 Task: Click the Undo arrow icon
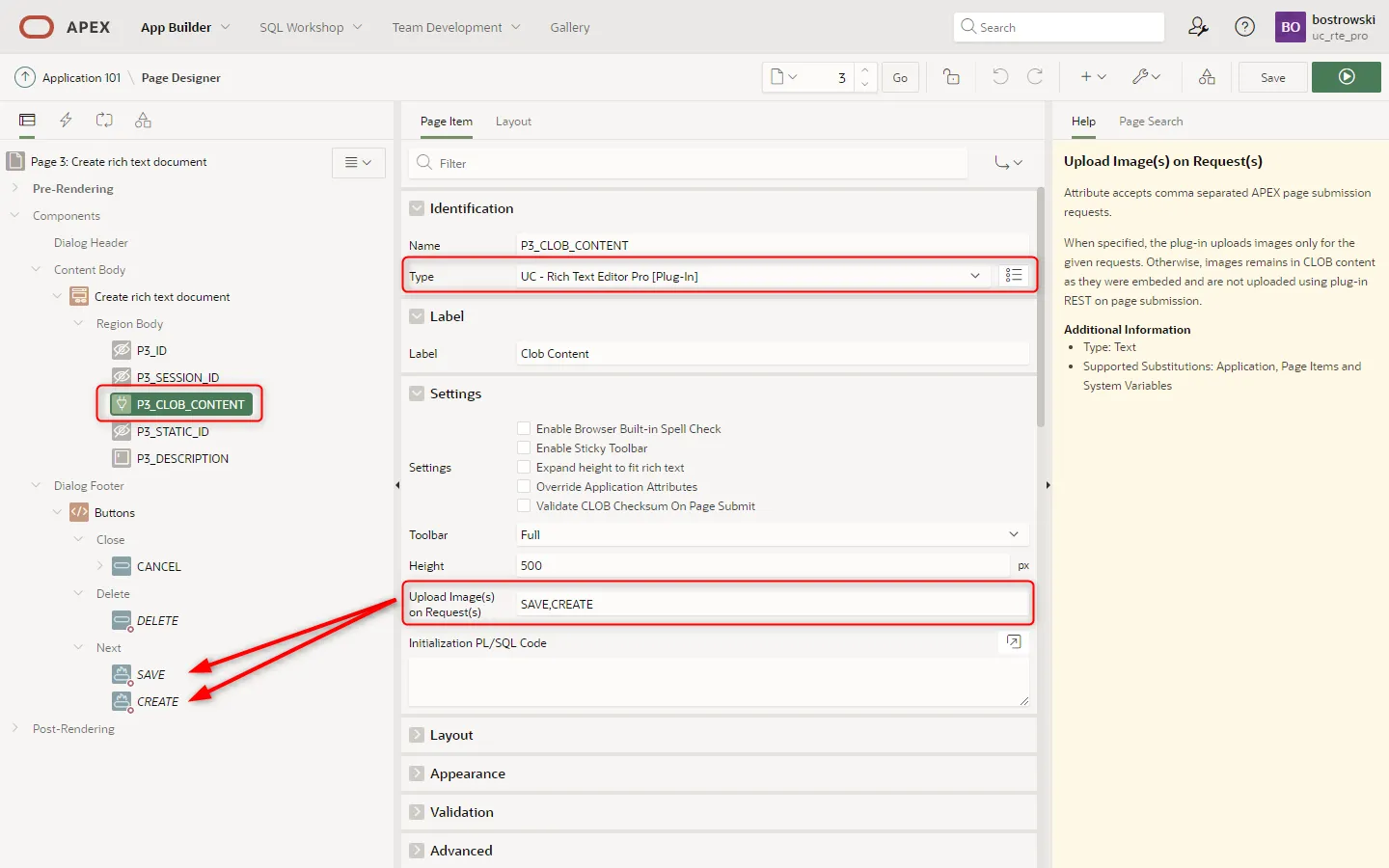pos(1000,77)
